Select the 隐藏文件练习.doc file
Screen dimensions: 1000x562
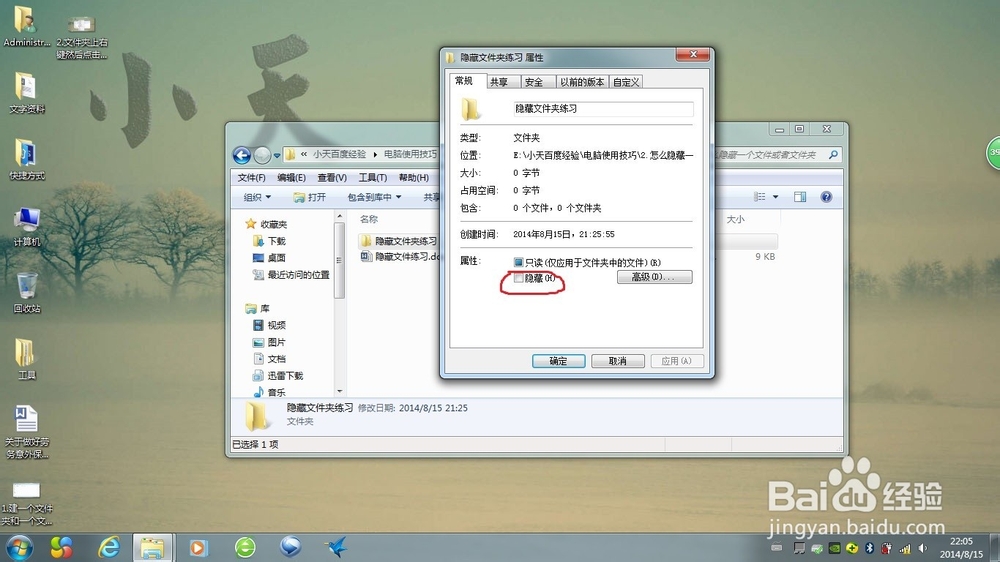coord(401,256)
